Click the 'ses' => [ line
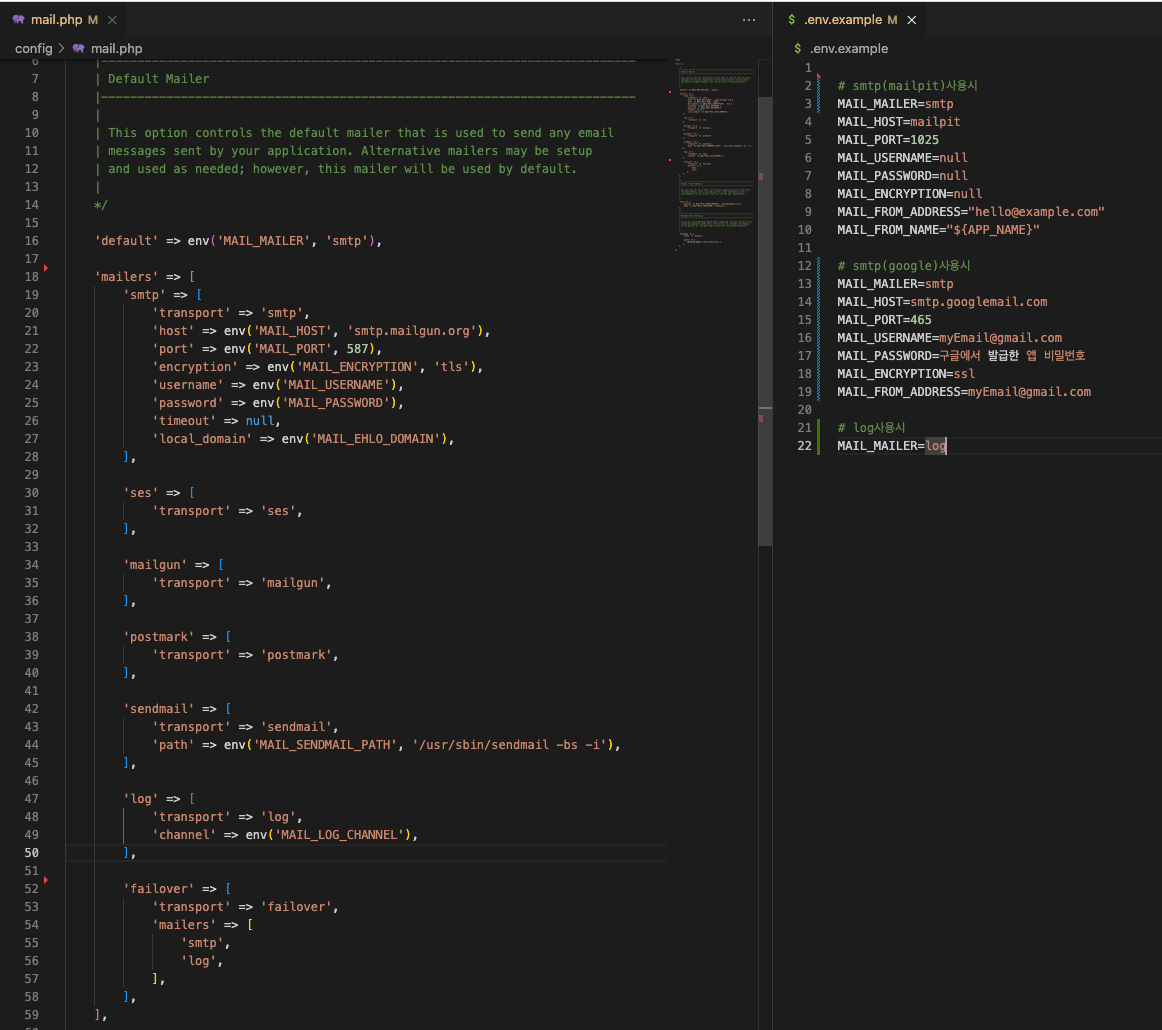 [x=159, y=493]
